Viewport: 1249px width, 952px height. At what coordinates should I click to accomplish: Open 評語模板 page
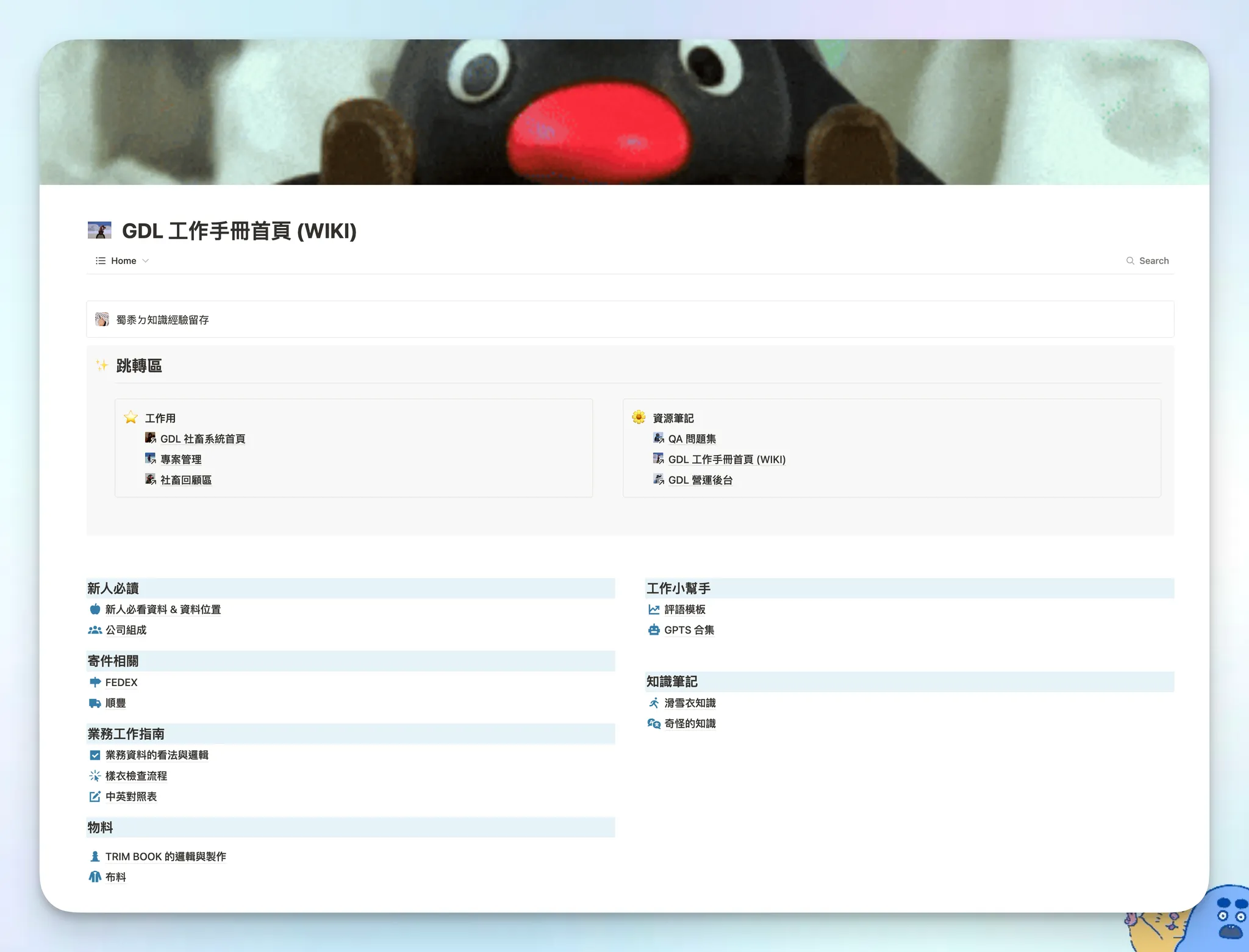pyautogui.click(x=685, y=610)
